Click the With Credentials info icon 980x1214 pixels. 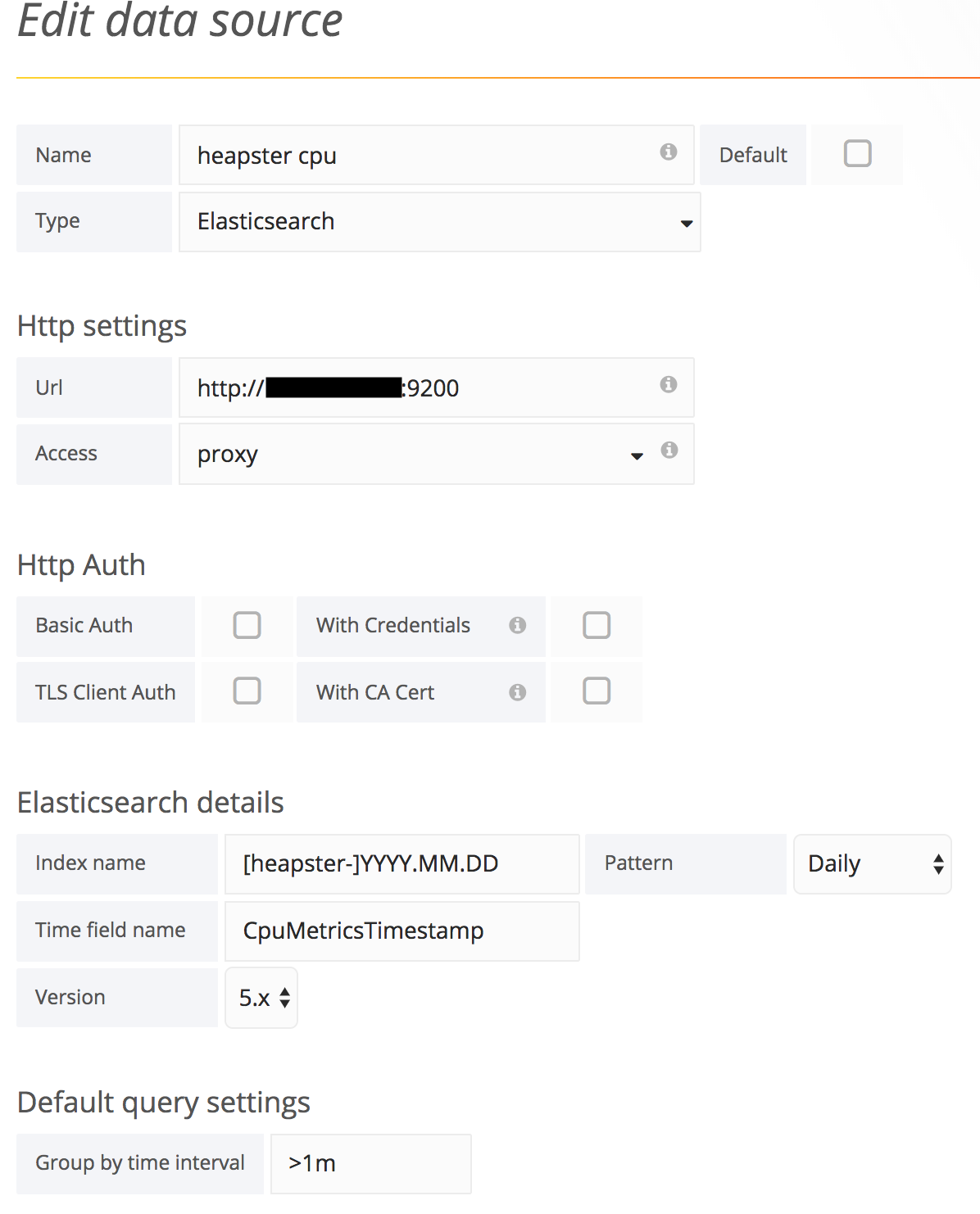[517, 625]
